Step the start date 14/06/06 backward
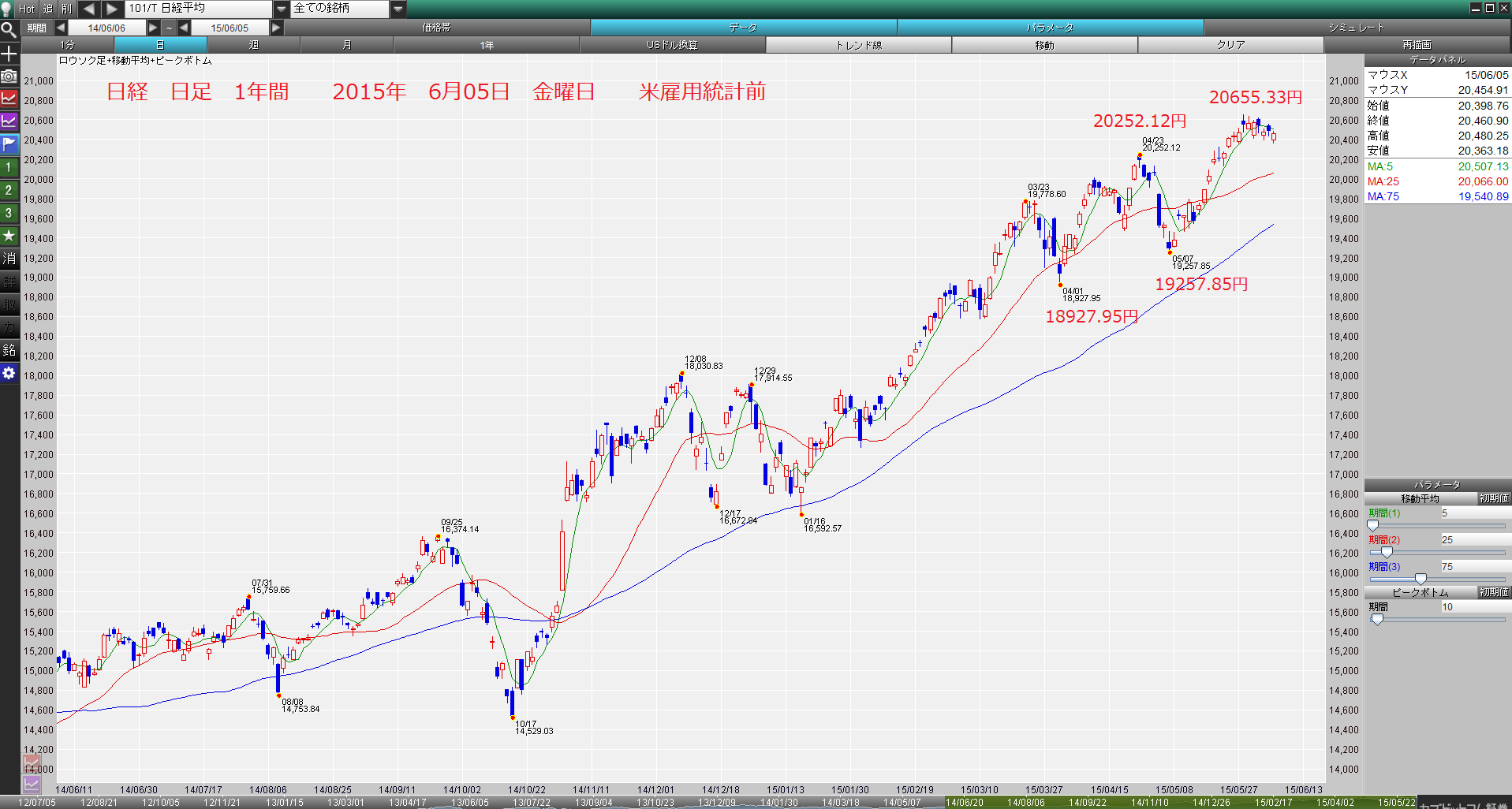The height and width of the screenshot is (809, 1512). coord(60,28)
